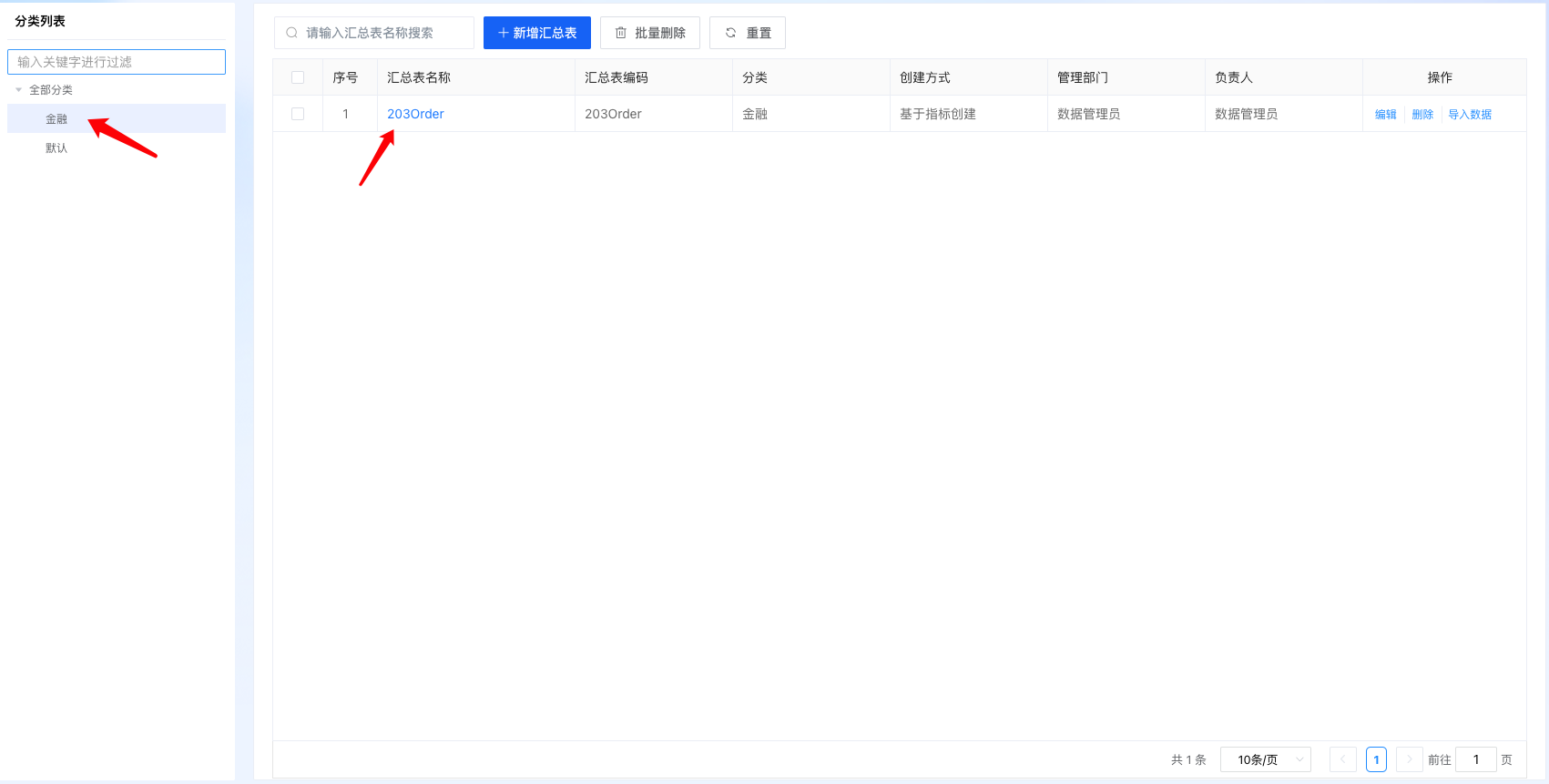
Task: Select the 金融 category
Action: tap(117, 118)
